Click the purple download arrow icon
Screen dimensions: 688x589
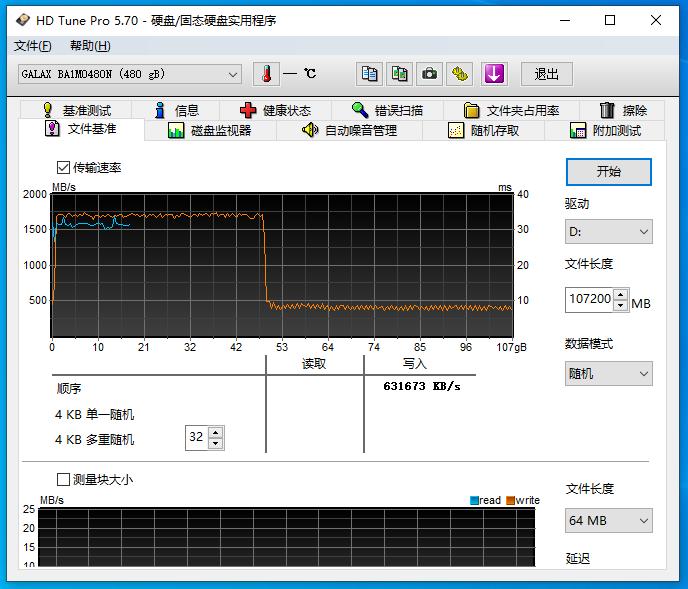tap(494, 74)
